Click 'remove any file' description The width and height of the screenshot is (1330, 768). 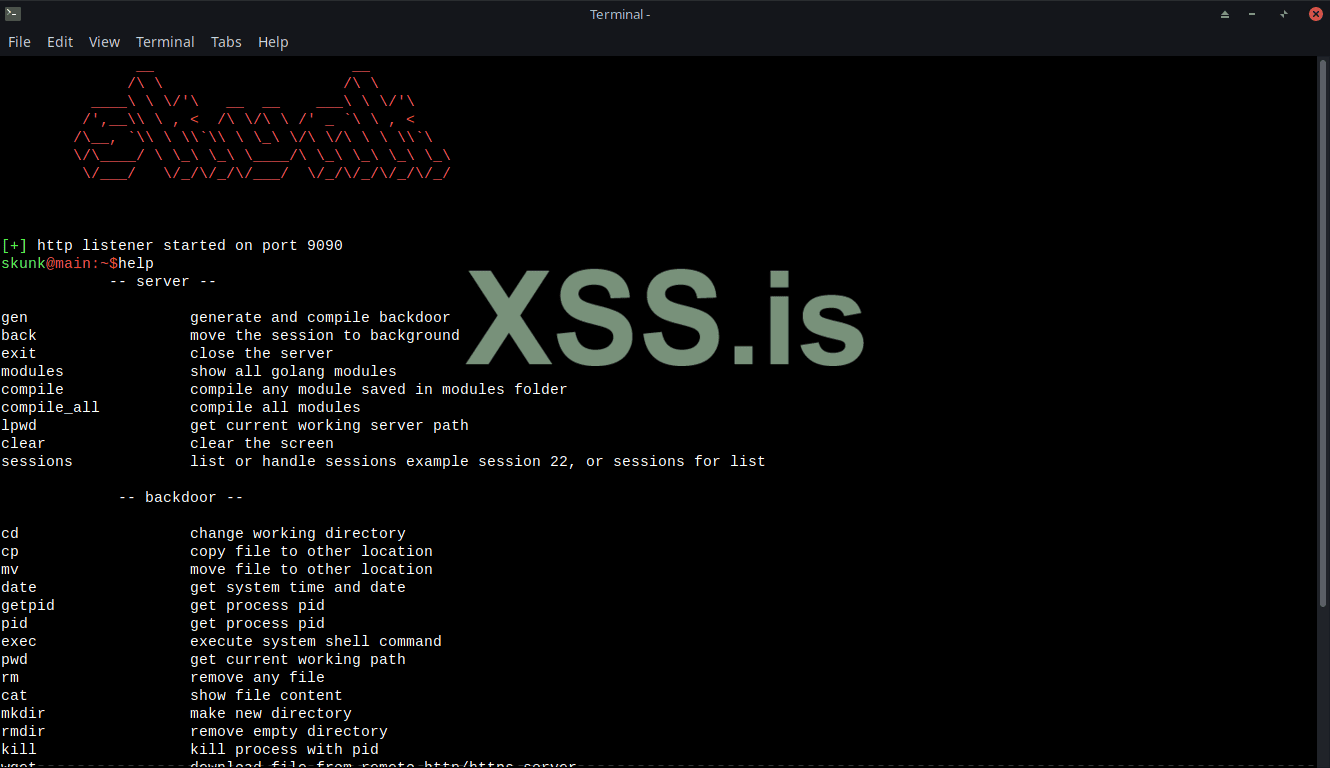pyautogui.click(x=257, y=678)
